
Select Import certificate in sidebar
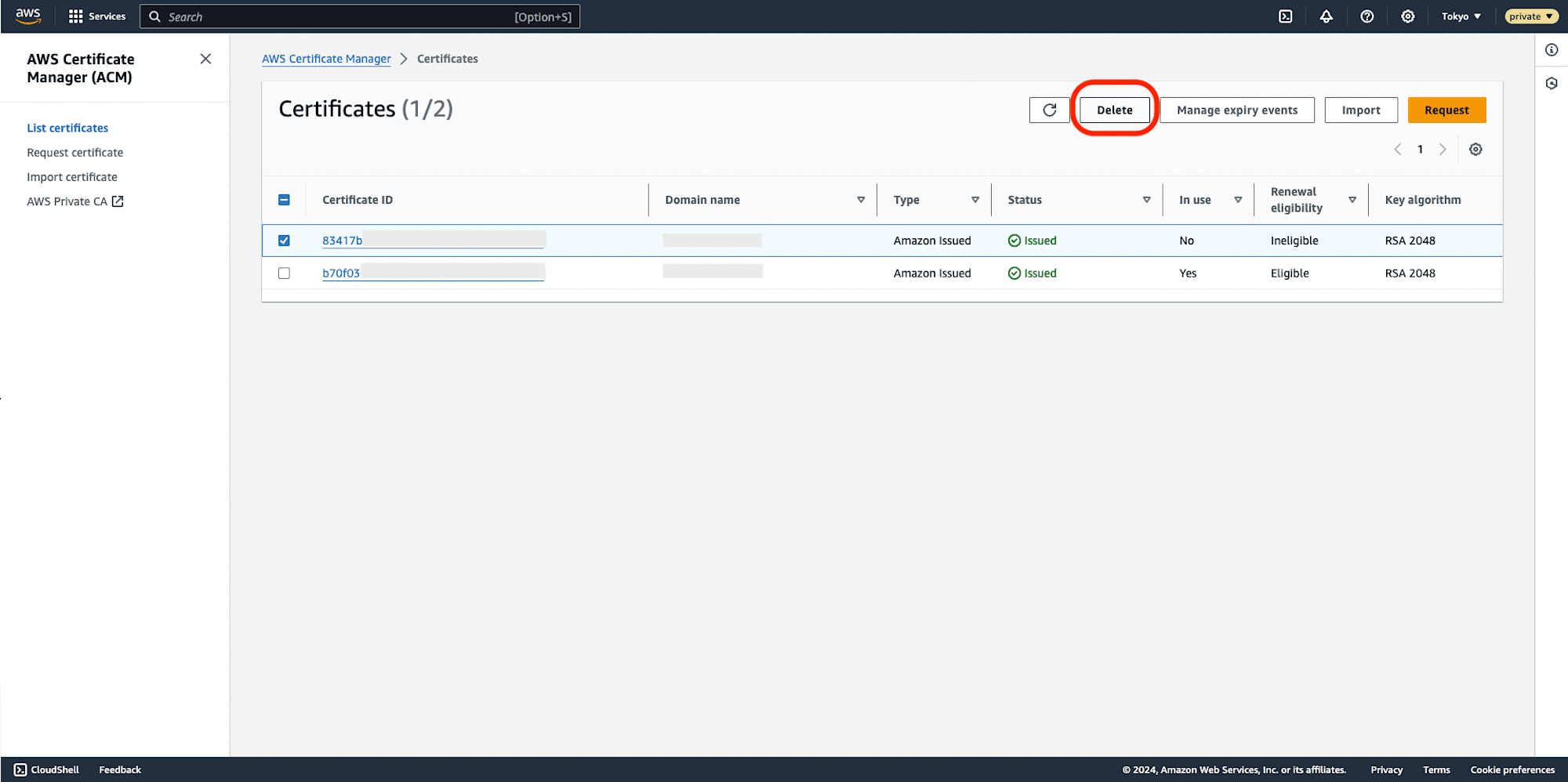click(x=72, y=177)
